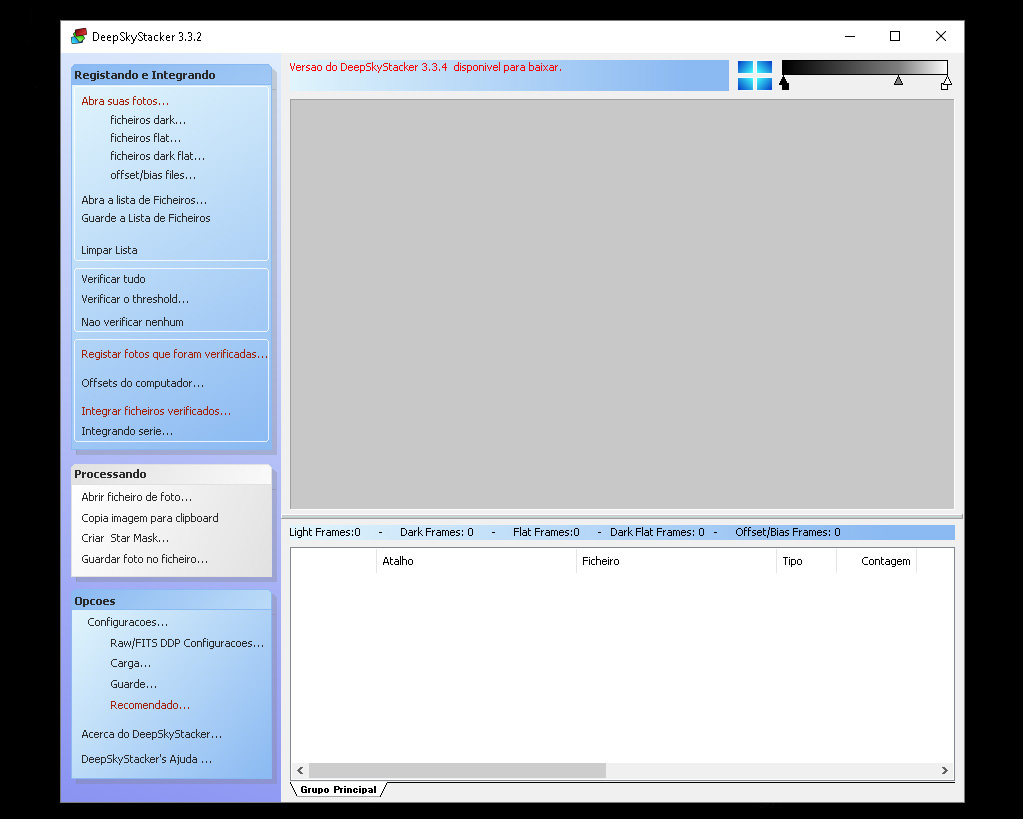Screen dimensions: 1023x819
Task: Click the file list scrollbar right arrow
Action: (x=945, y=771)
